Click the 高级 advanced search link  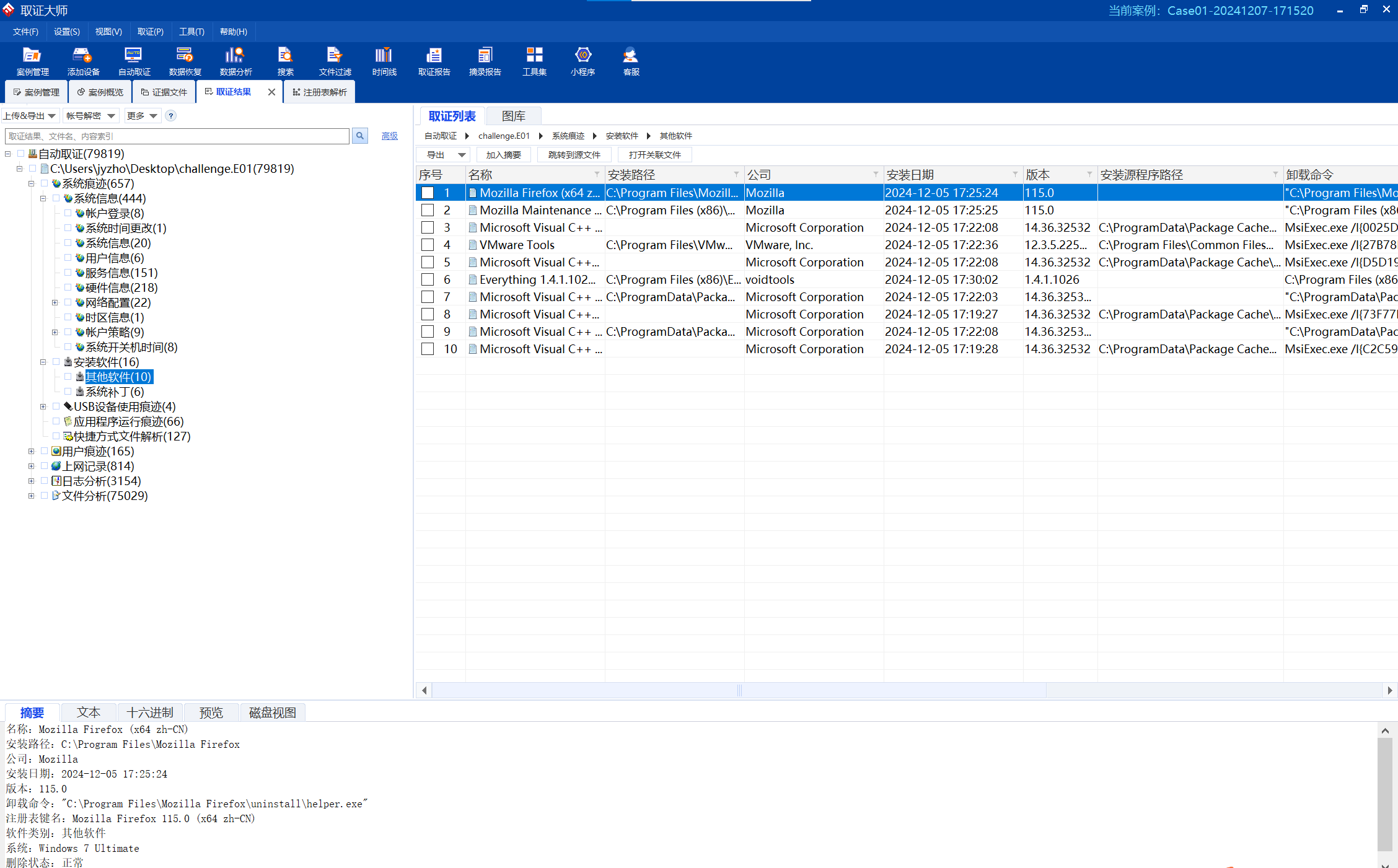(x=389, y=136)
